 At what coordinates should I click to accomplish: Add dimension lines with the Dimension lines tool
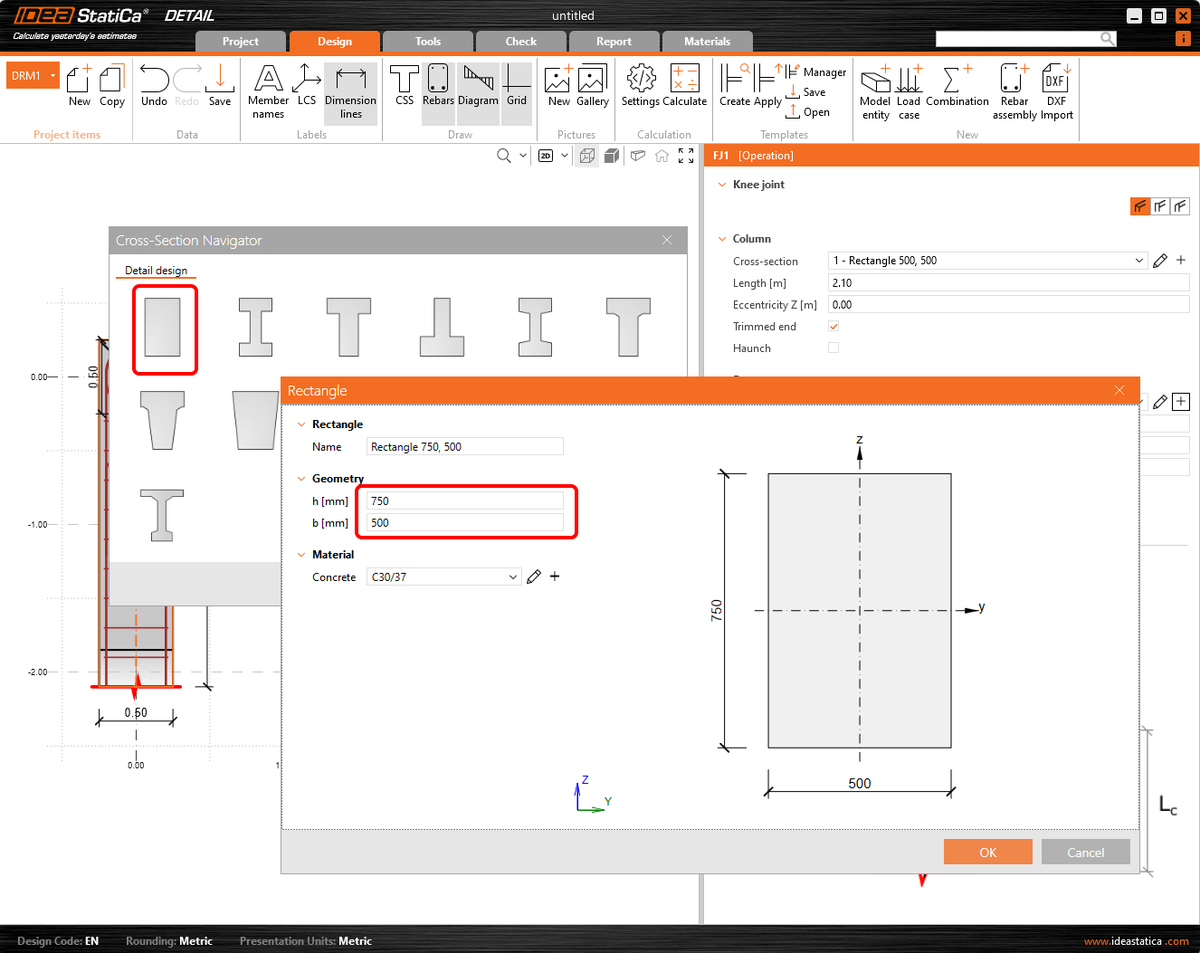[x=351, y=92]
